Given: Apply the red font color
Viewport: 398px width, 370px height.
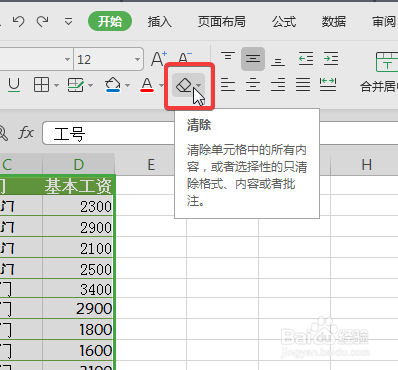Looking at the screenshot, I should click(x=147, y=85).
